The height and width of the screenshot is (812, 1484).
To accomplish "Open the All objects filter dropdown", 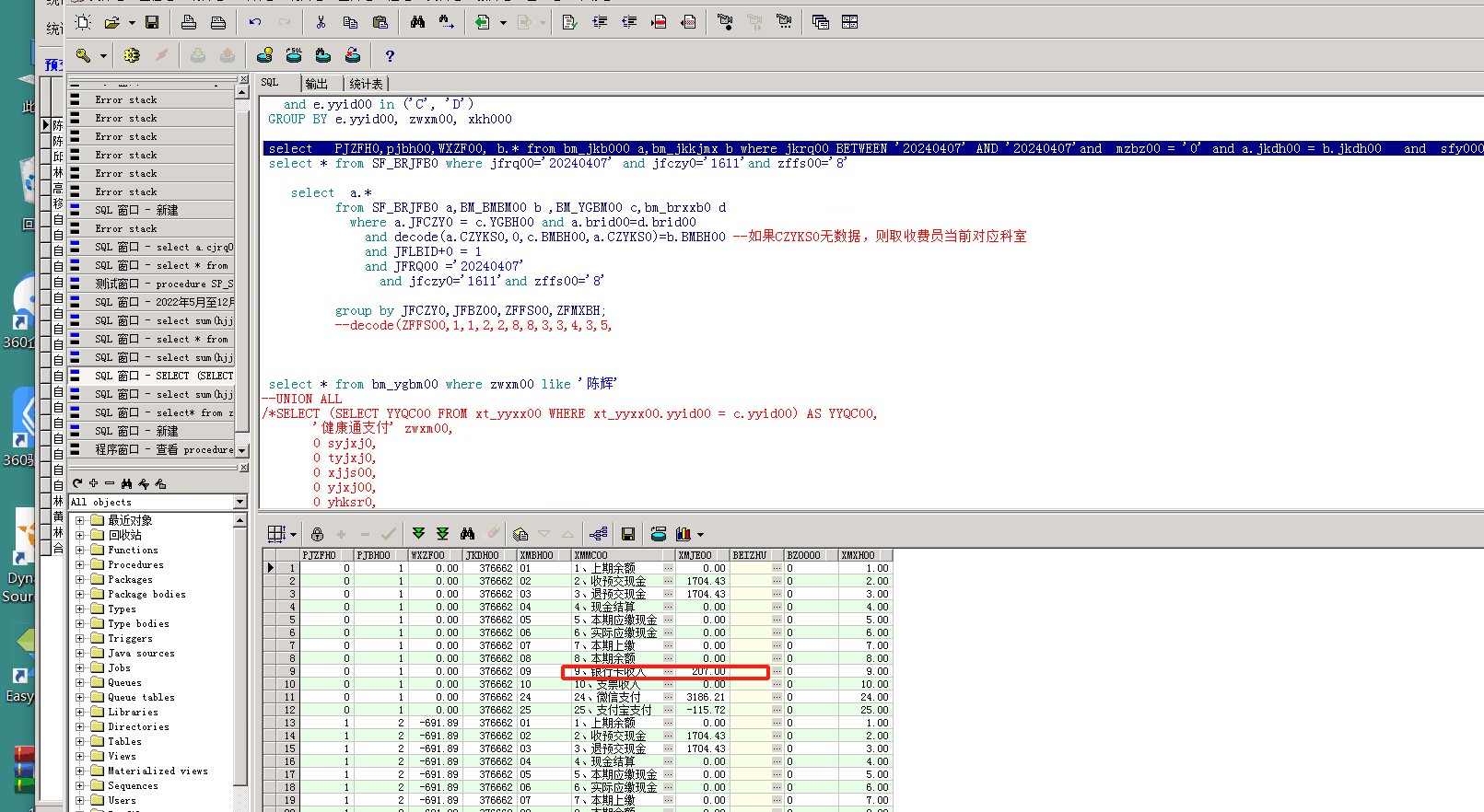I will pos(240,503).
